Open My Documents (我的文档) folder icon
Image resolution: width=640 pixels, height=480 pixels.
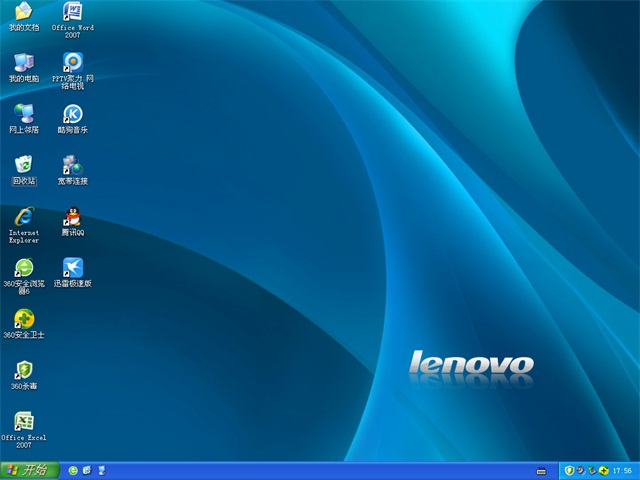click(23, 12)
